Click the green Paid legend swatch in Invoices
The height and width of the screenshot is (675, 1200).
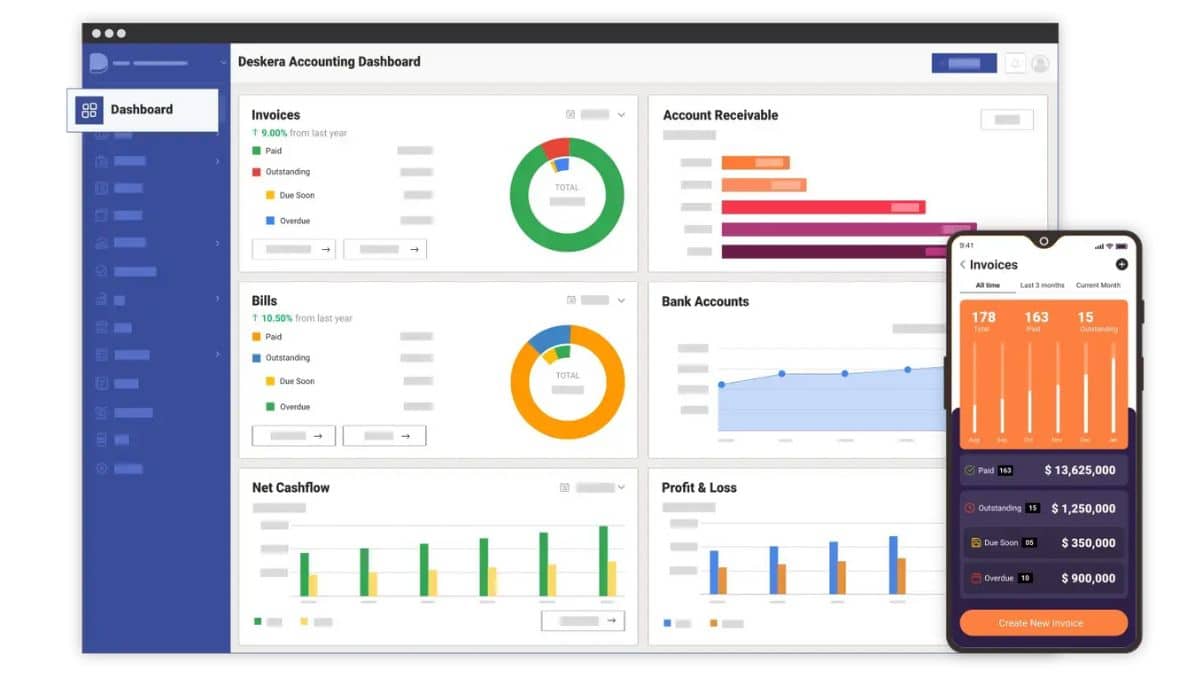click(257, 151)
